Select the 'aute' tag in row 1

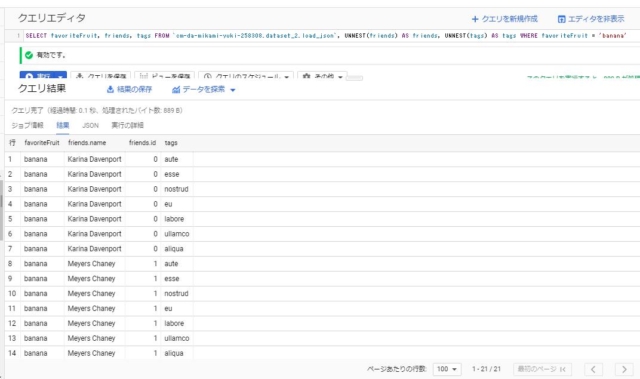tap(171, 159)
